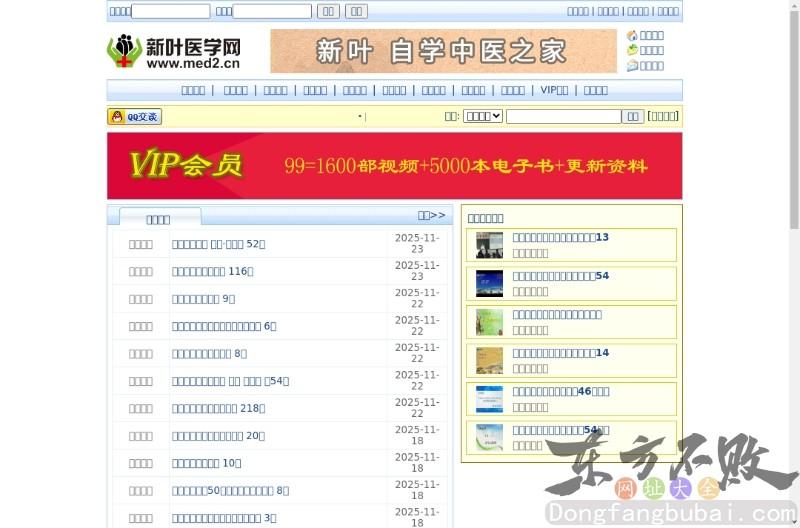The height and width of the screenshot is (528, 800).
Task: Click the blue and white slide thumbnail
Action: point(489,399)
